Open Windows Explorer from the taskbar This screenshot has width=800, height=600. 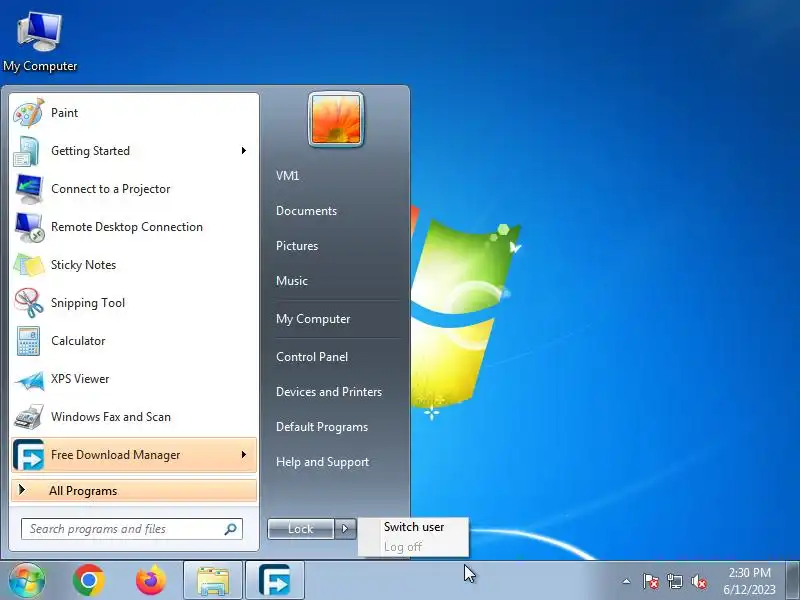point(213,581)
